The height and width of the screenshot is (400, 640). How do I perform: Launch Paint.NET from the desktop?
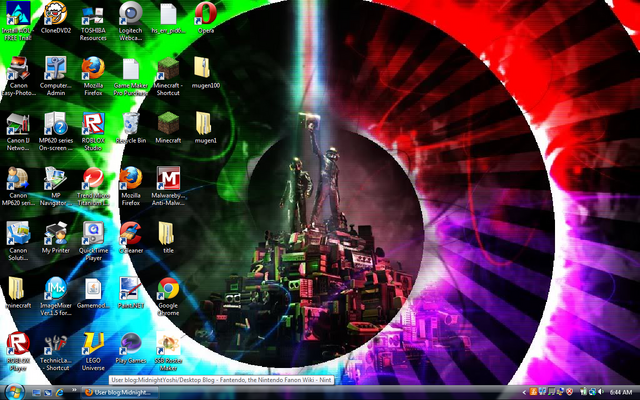(131, 293)
